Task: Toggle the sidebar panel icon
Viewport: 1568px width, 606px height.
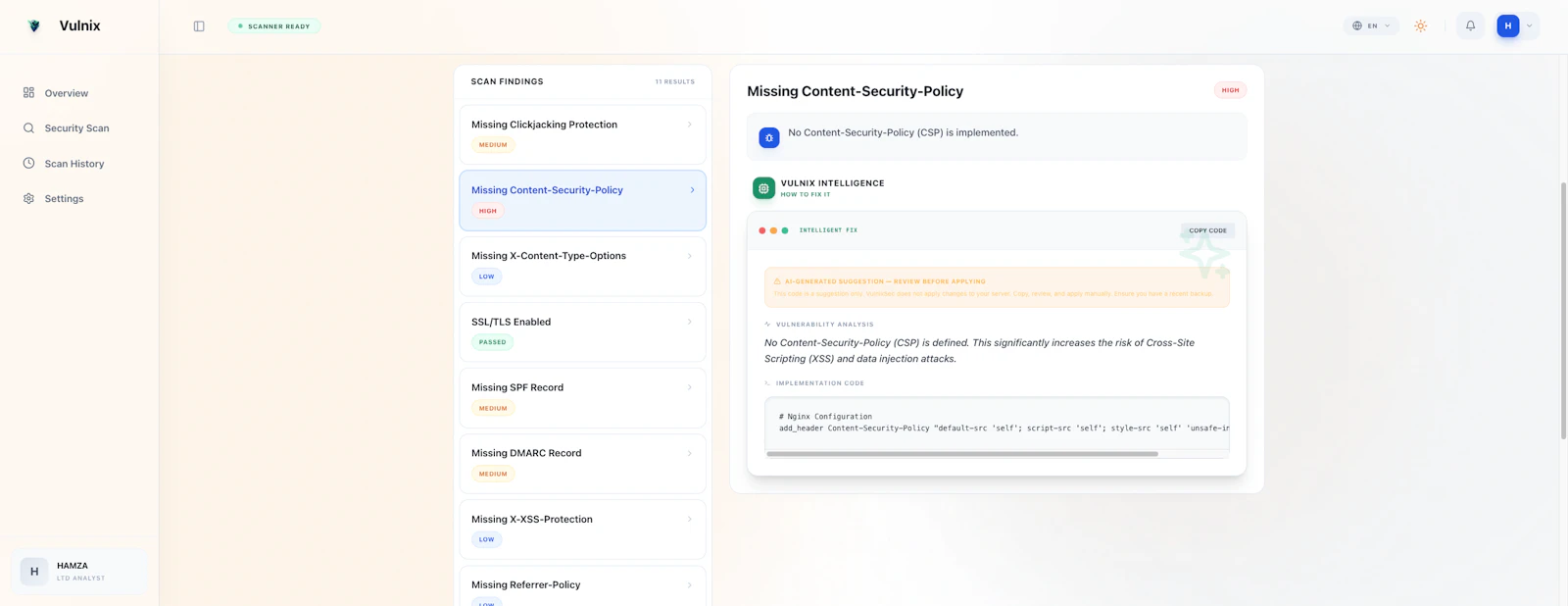Action: tap(199, 26)
